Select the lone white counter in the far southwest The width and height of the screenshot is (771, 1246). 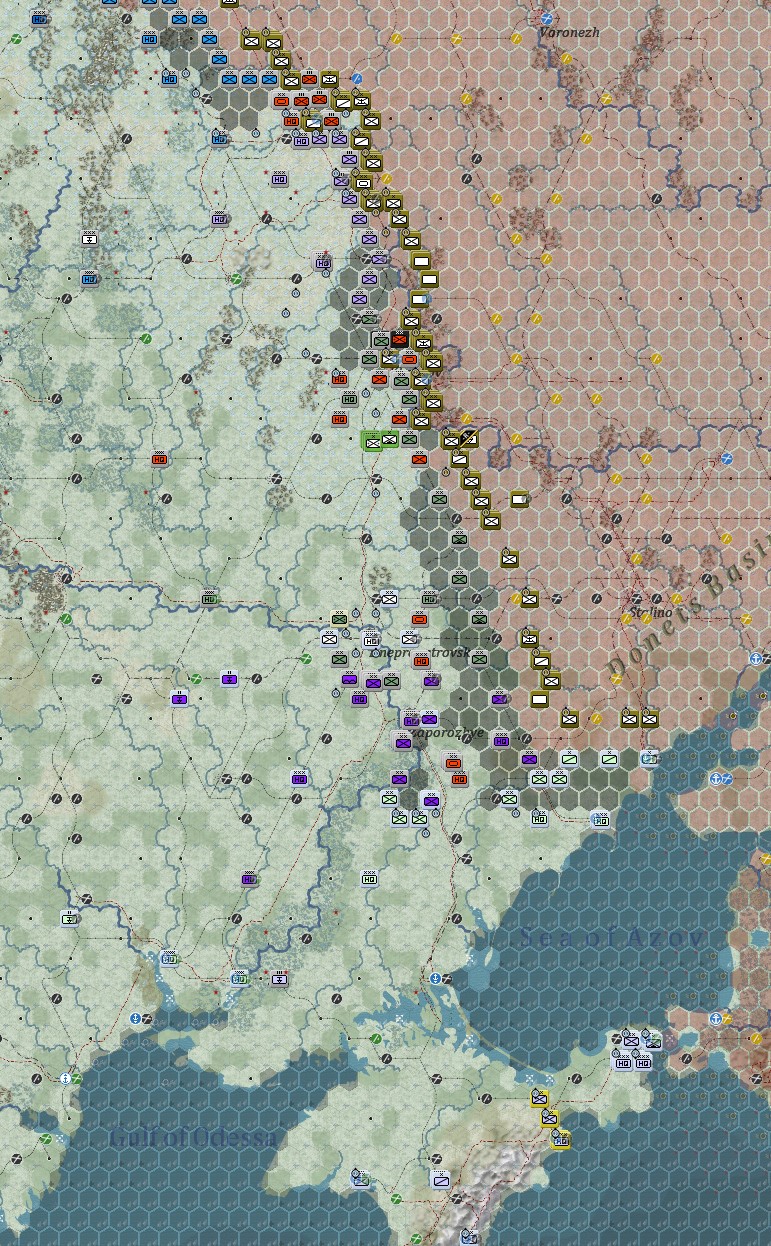69,917
